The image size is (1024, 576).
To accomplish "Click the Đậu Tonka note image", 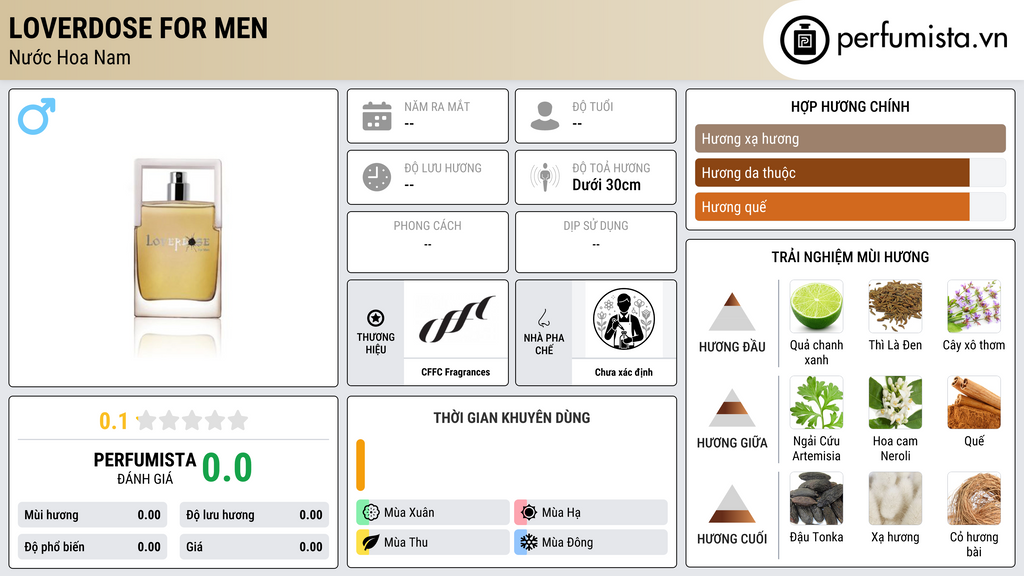I will tap(816, 498).
